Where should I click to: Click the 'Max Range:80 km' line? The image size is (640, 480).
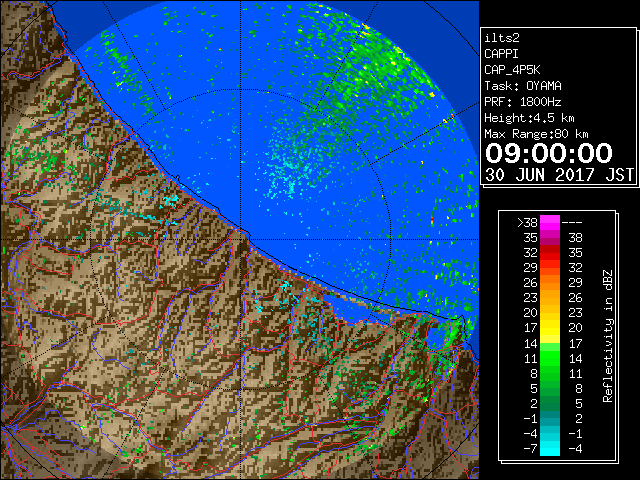tap(536, 134)
